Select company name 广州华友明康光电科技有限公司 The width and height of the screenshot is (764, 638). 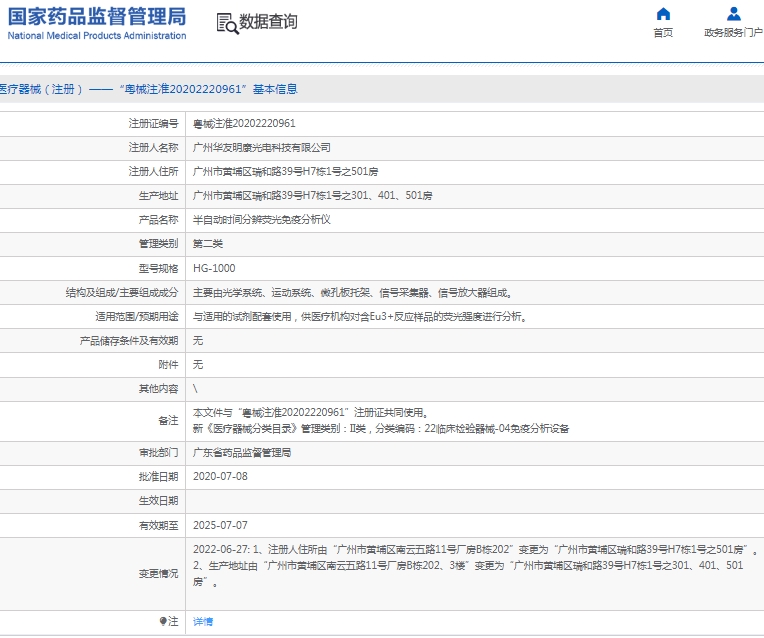262,148
